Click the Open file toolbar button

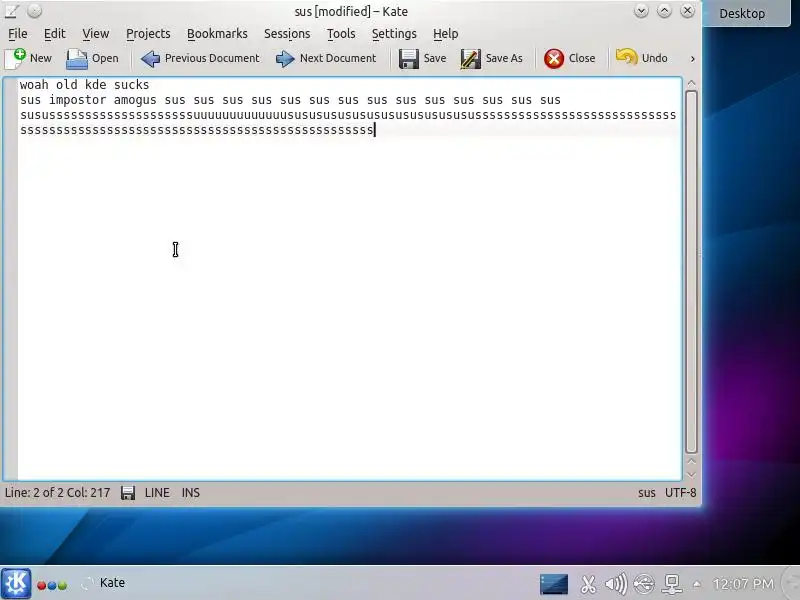(x=92, y=58)
